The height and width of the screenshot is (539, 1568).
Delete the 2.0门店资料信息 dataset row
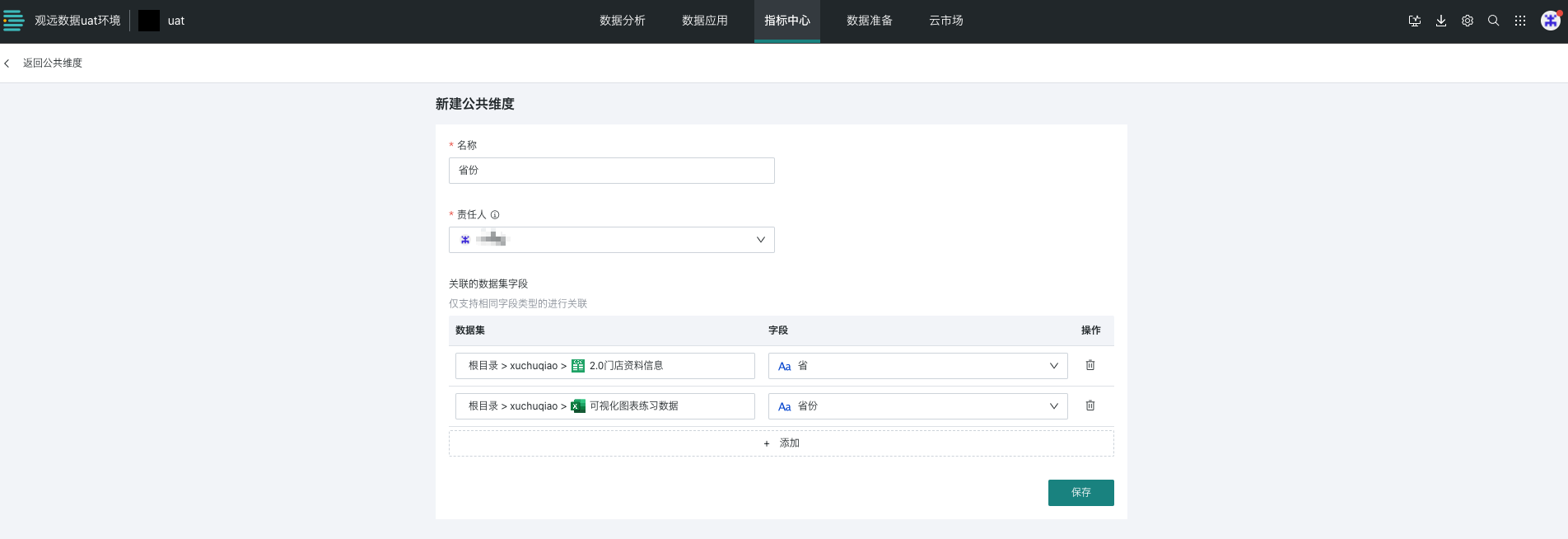tap(1090, 365)
